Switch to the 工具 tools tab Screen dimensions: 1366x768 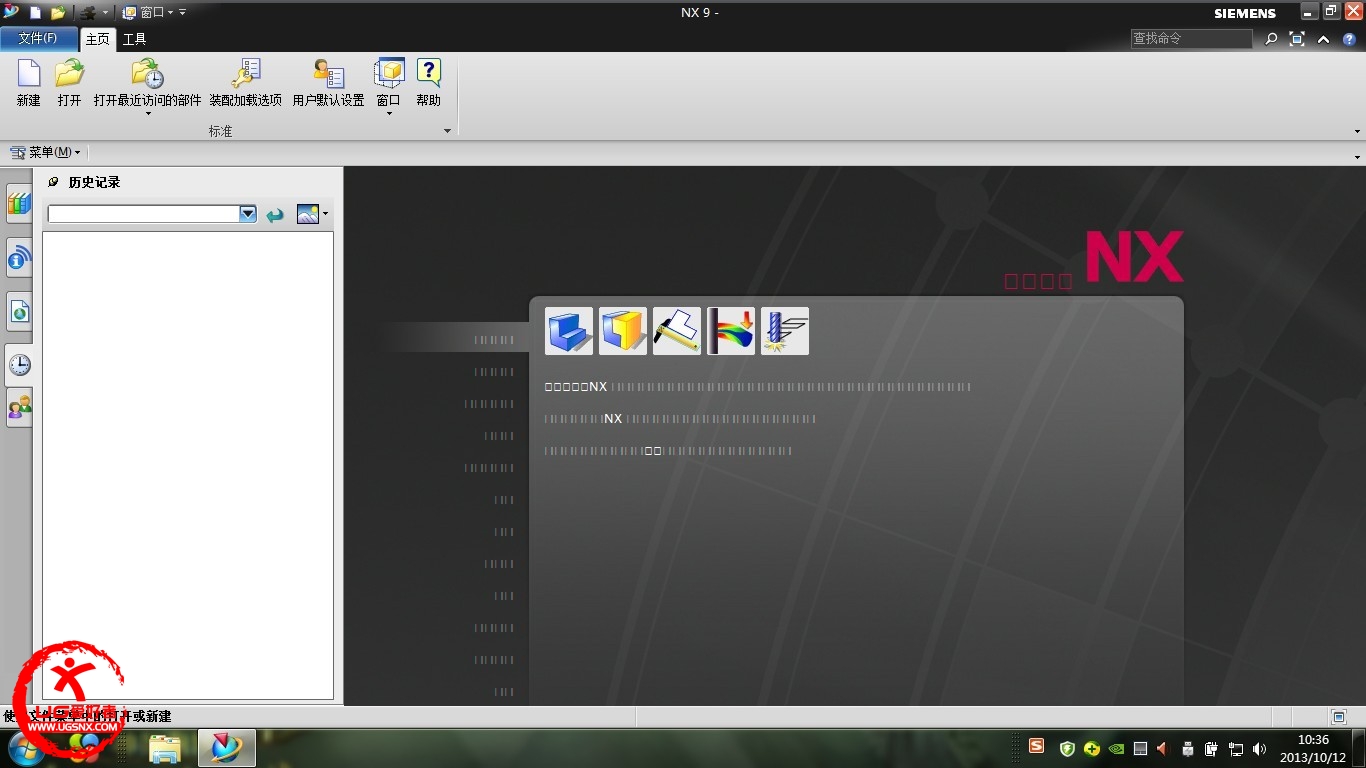[134, 39]
